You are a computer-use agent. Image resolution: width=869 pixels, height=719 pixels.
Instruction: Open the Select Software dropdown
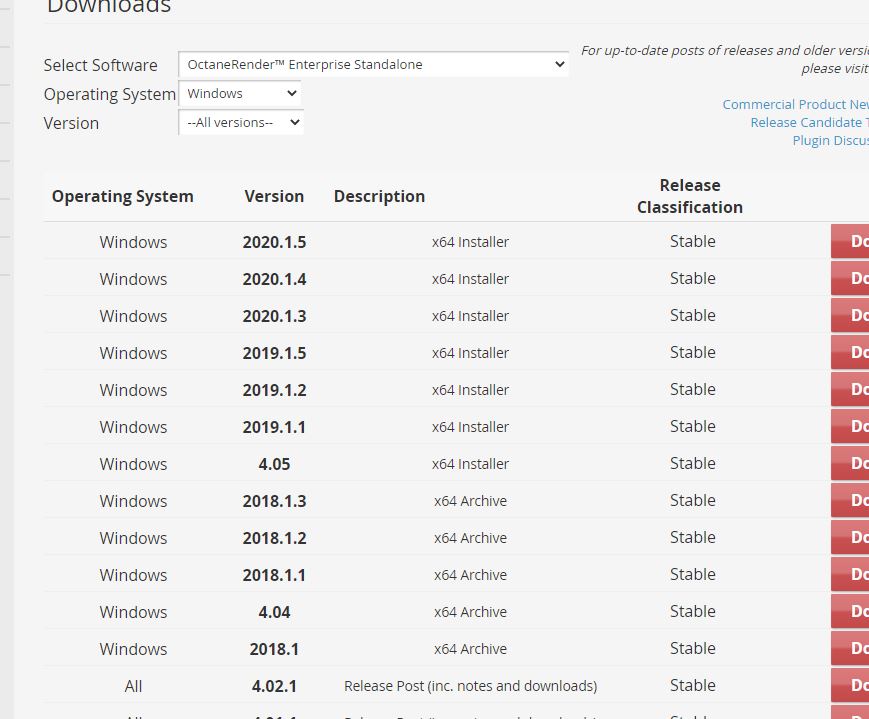click(374, 64)
